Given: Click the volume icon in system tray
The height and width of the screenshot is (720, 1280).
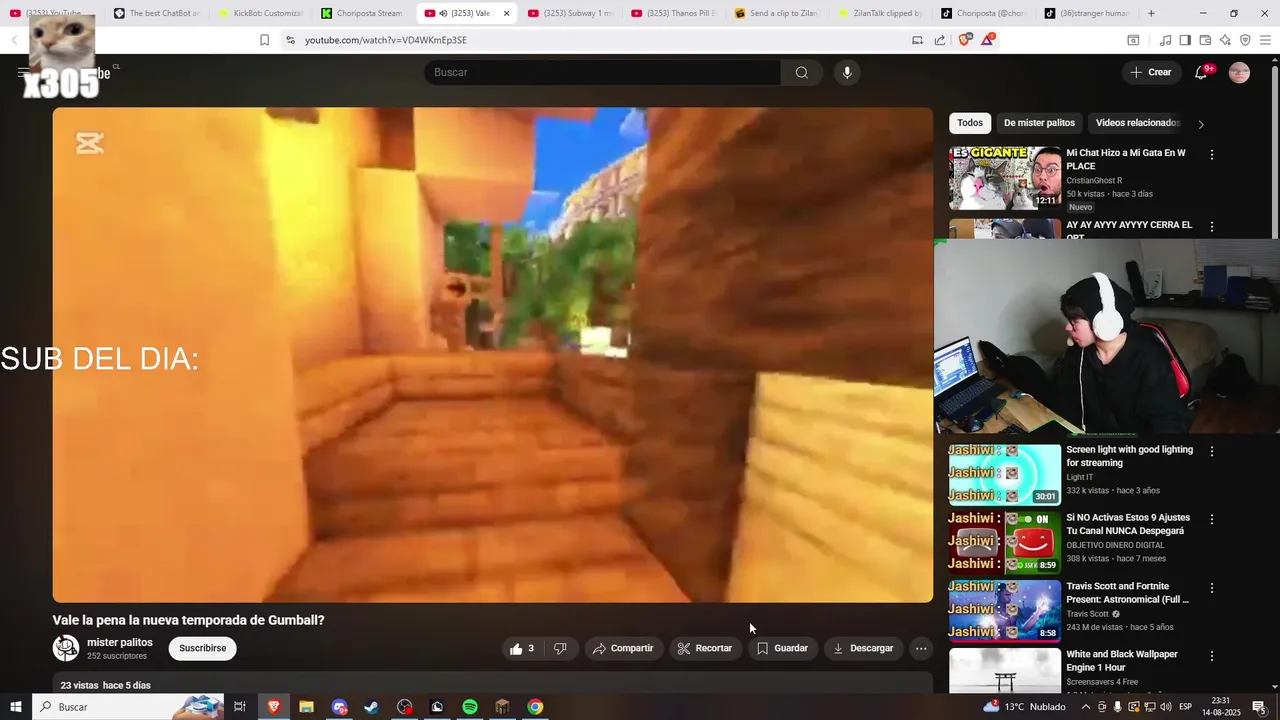Looking at the screenshot, I should 1165,707.
